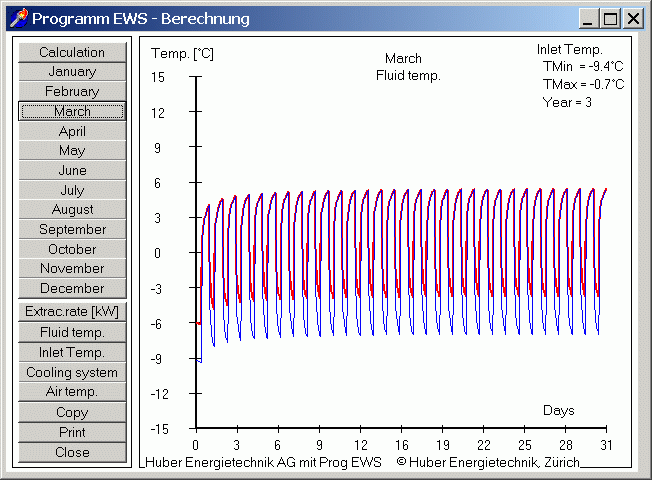Image resolution: width=652 pixels, height=480 pixels.
Task: Click 'Huber Energietechnik AG mit Prog EWS' footer
Action: pos(263,462)
